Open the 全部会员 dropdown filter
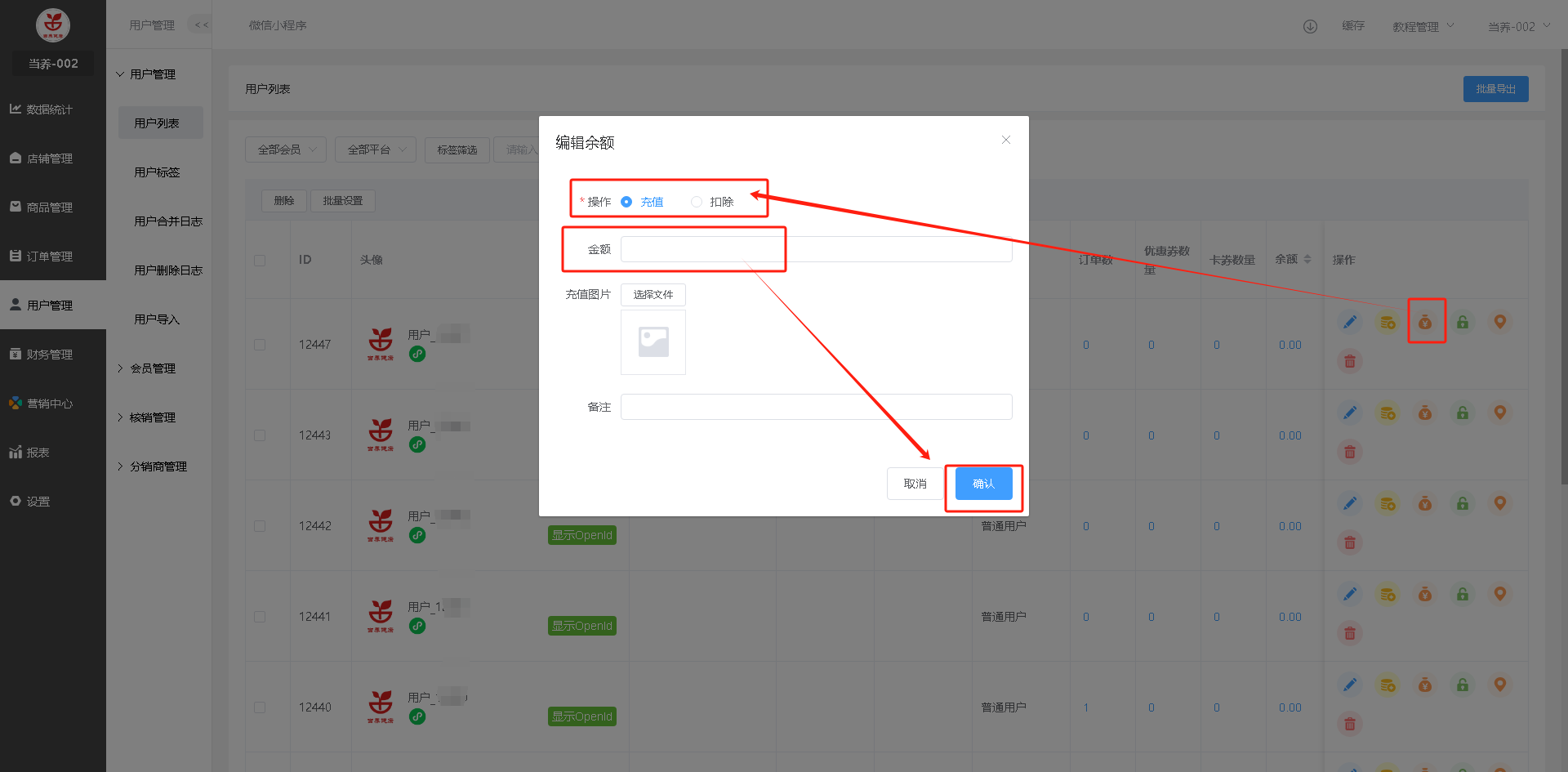The height and width of the screenshot is (772, 1568). point(286,149)
